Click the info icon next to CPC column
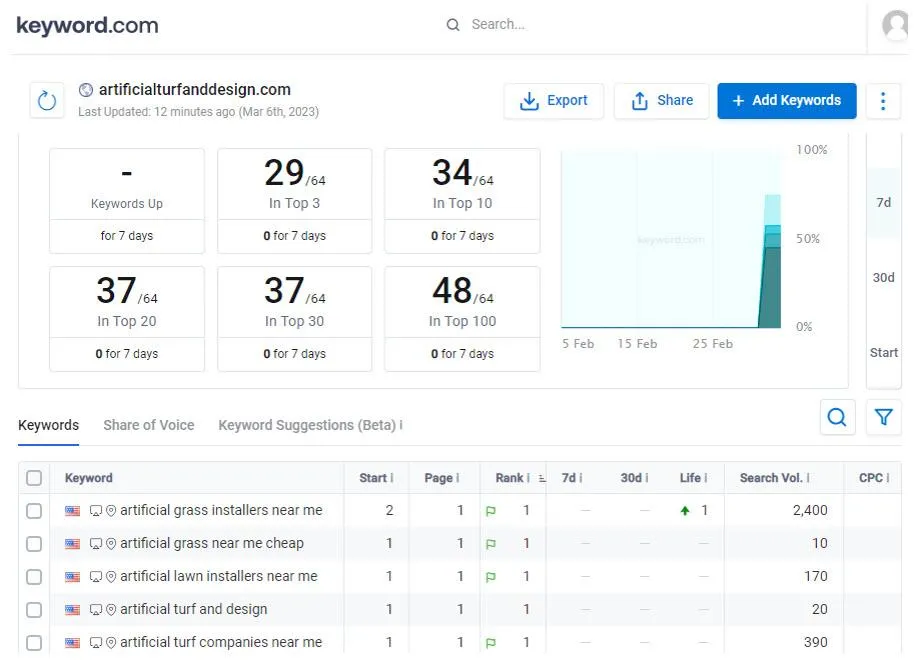This screenshot has width=917, height=666. click(x=887, y=478)
